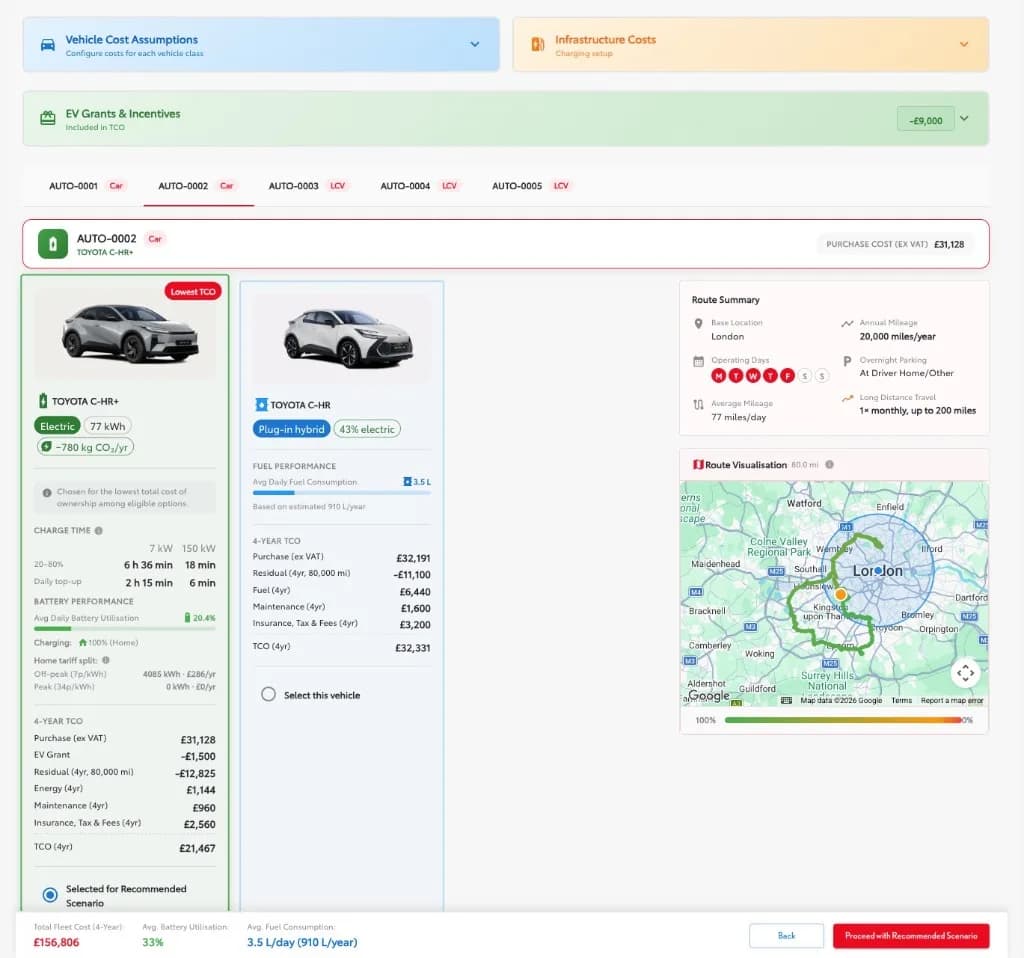The height and width of the screenshot is (958, 1024).
Task: Toggle Sunday operating day
Action: [822, 376]
